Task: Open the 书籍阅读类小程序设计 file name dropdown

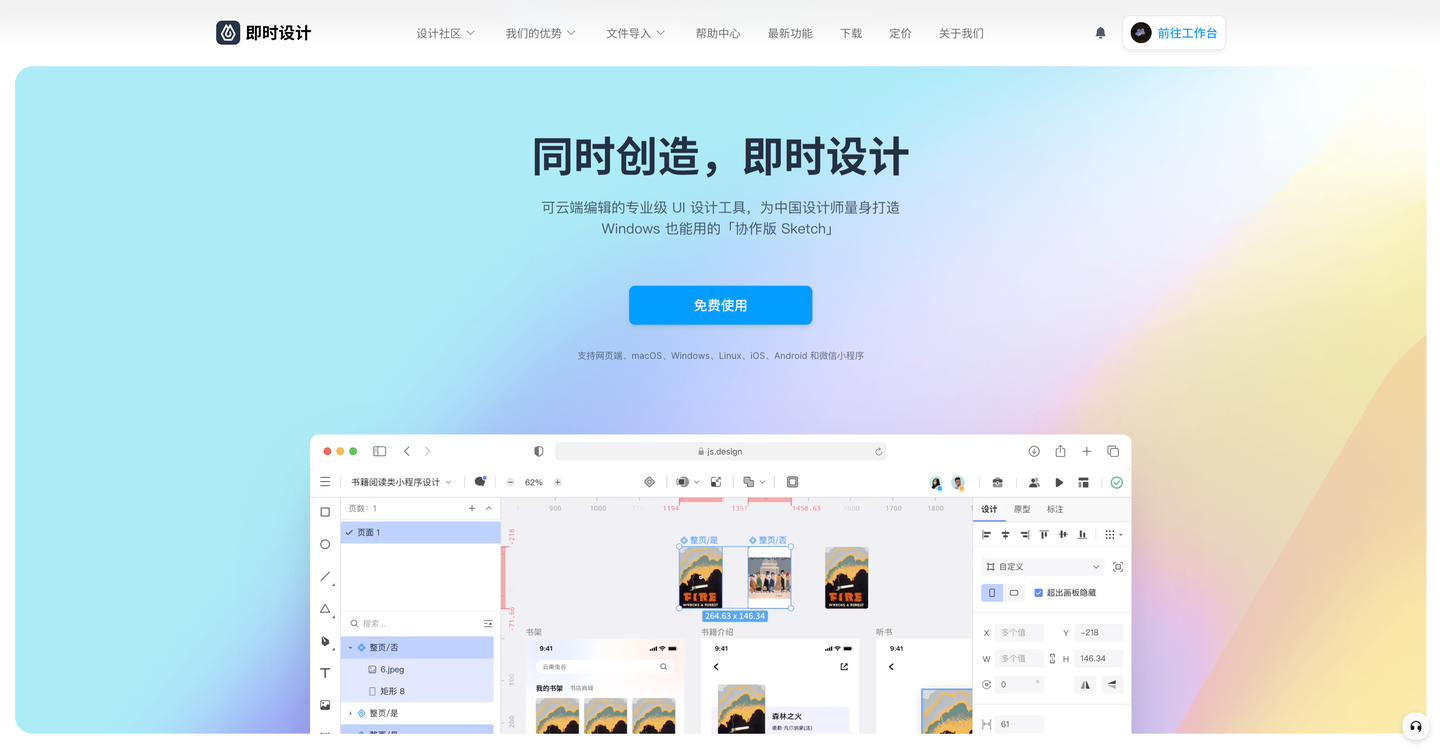Action: point(401,482)
